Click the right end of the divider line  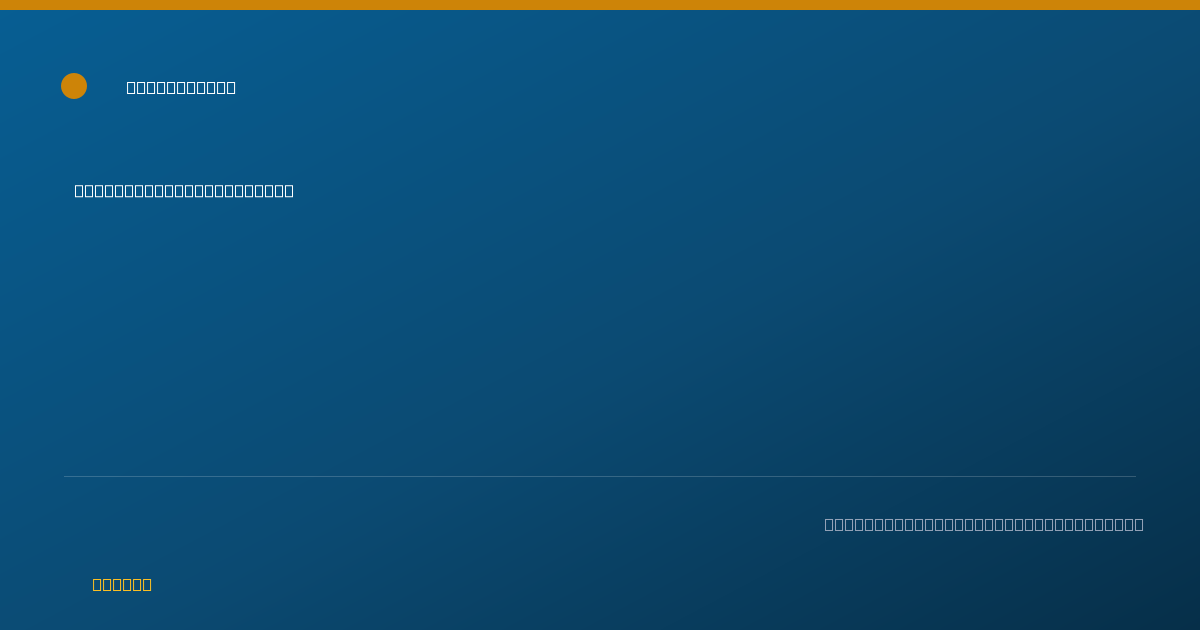tap(1134, 476)
